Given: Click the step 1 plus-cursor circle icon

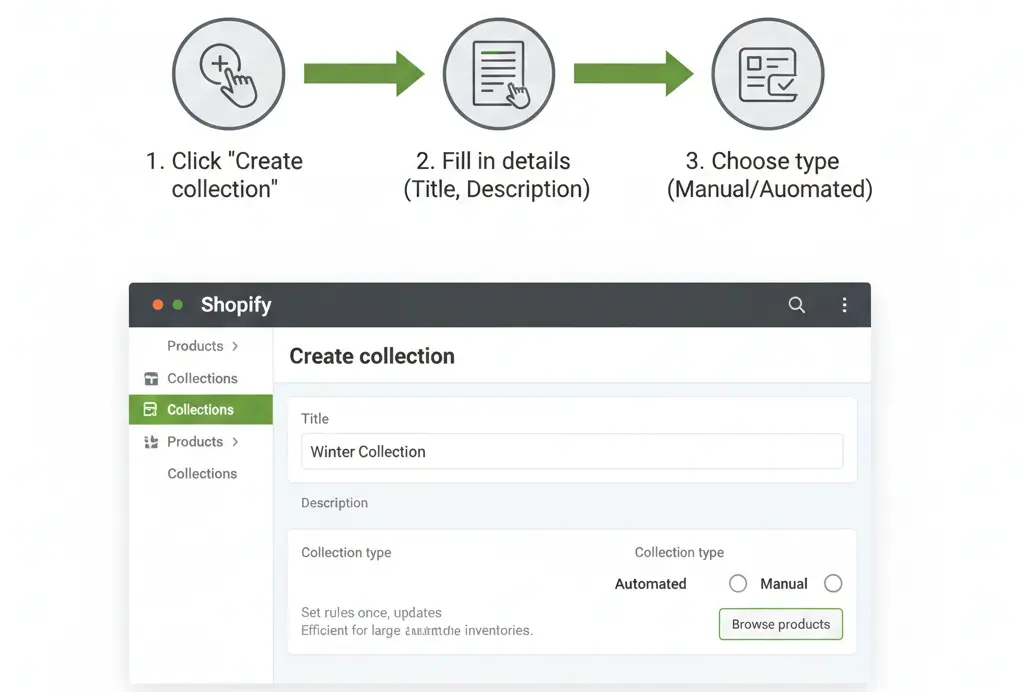Looking at the screenshot, I should (229, 74).
